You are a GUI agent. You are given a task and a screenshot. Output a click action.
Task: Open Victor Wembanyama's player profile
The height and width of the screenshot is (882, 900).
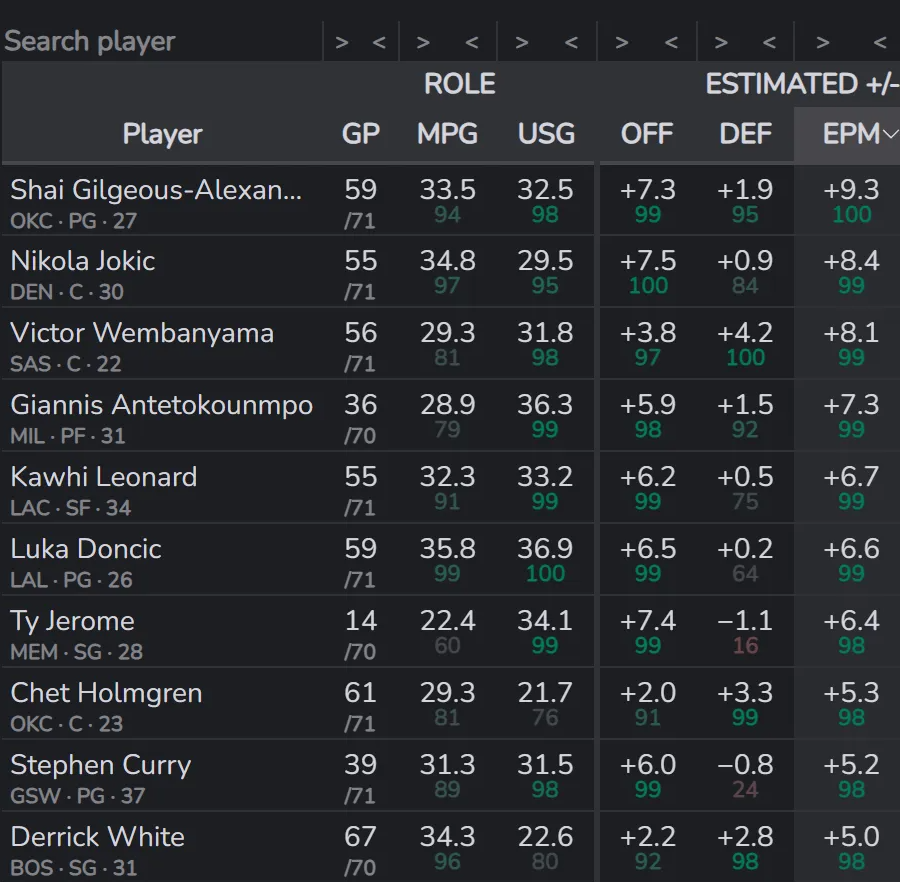[x=142, y=333]
